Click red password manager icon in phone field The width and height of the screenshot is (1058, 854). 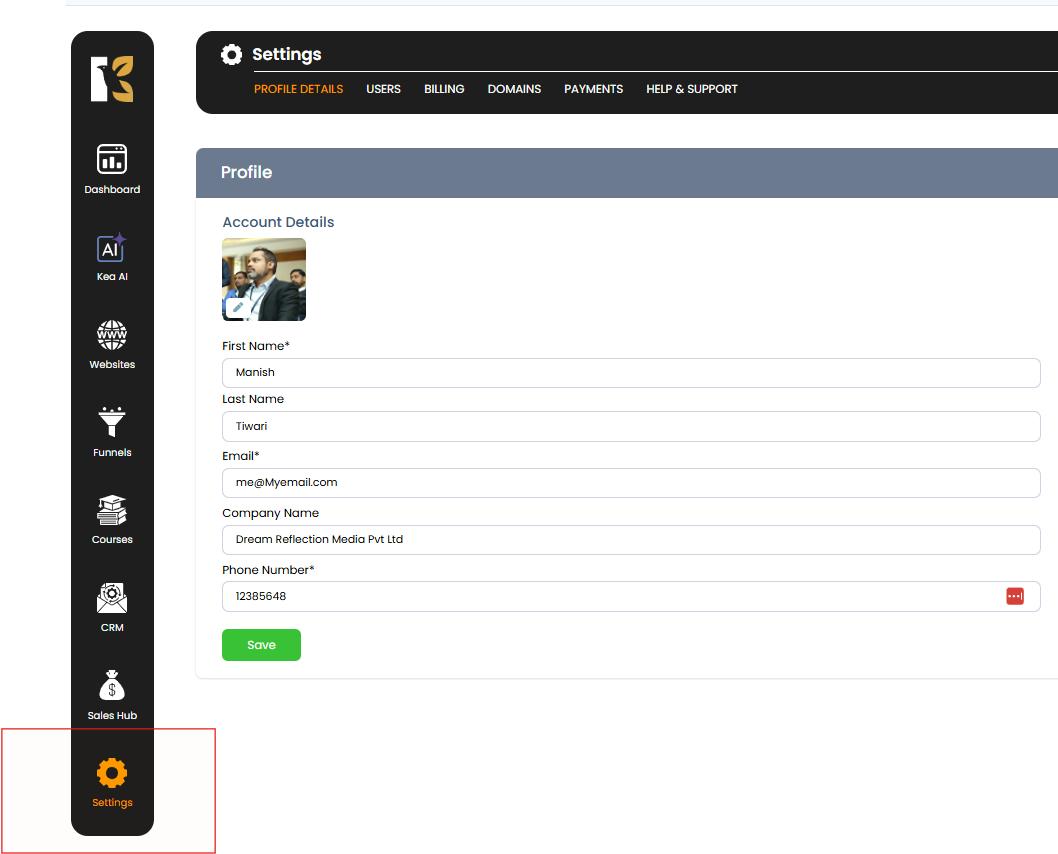pyautogui.click(x=1014, y=596)
